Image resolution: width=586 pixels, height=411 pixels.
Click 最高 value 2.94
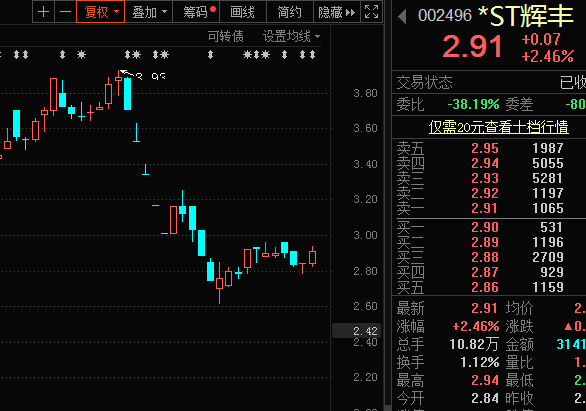485,380
